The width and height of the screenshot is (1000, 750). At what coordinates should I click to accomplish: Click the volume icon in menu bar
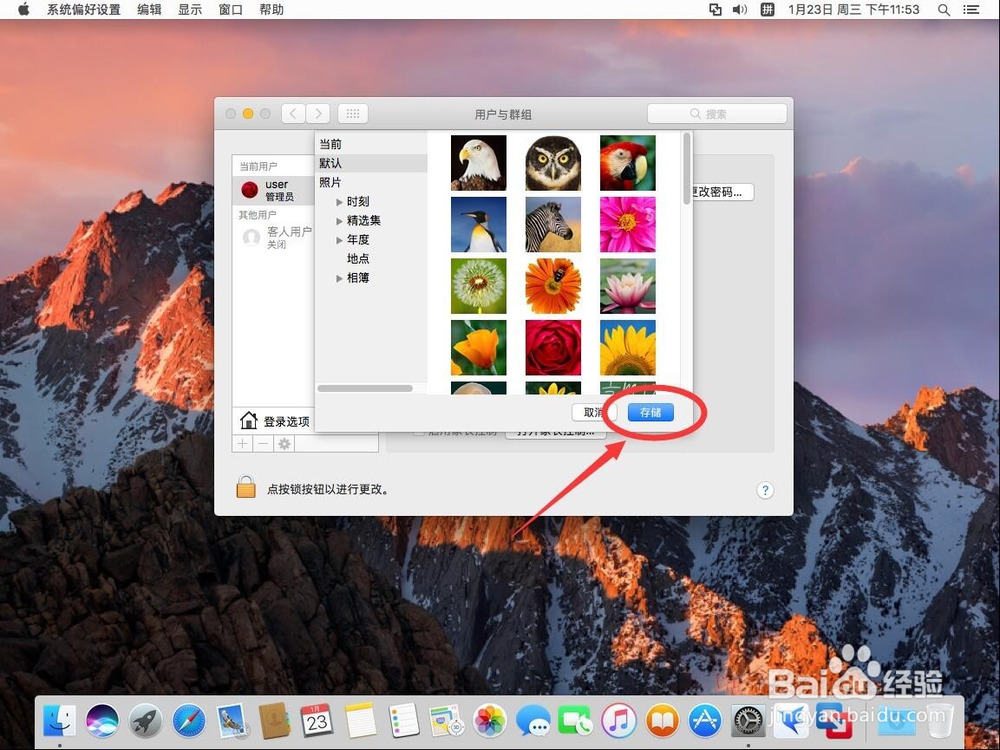(740, 10)
